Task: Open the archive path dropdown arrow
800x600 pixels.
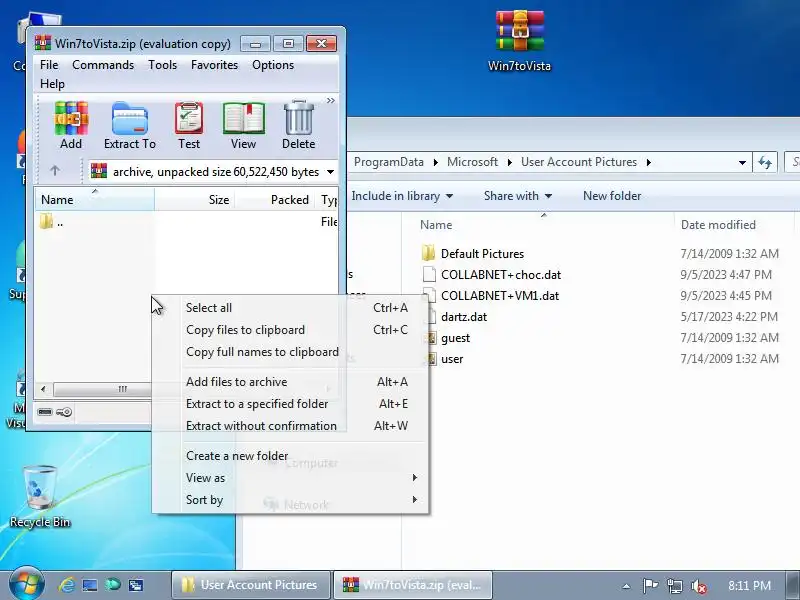Action: pyautogui.click(x=330, y=172)
